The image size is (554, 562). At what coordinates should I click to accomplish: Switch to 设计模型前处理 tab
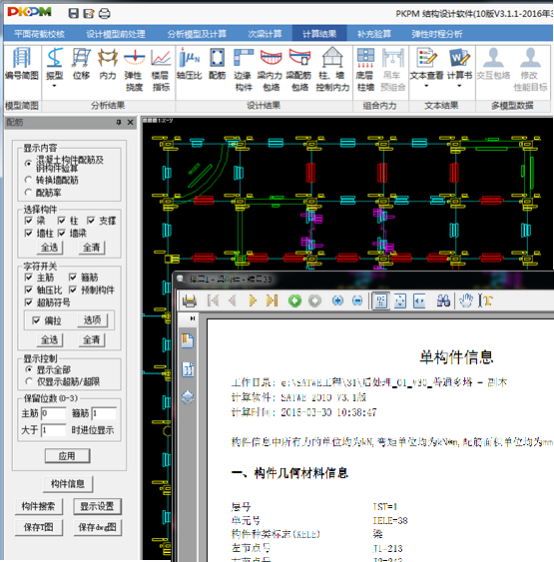coord(115,34)
